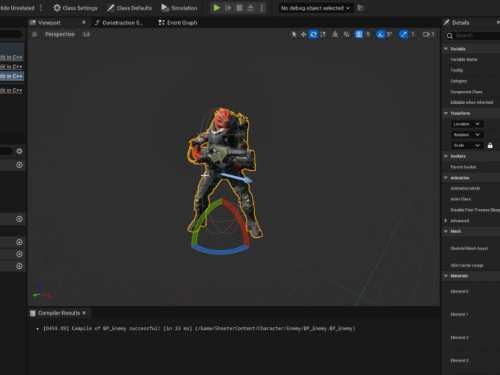Click in the Details search field
Viewport: 500px width, 375px height.
coord(477,36)
